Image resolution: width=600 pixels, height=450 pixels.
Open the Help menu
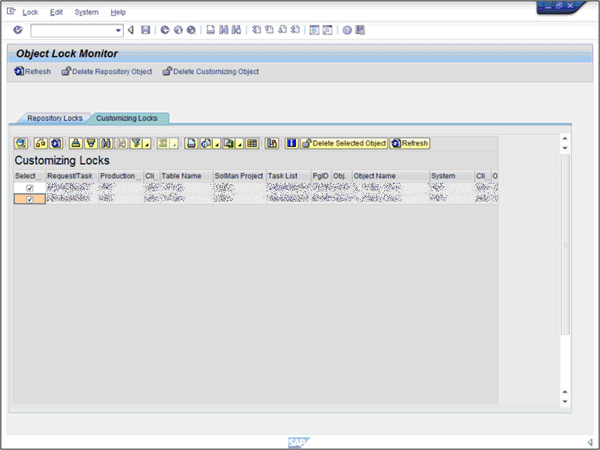(118, 12)
